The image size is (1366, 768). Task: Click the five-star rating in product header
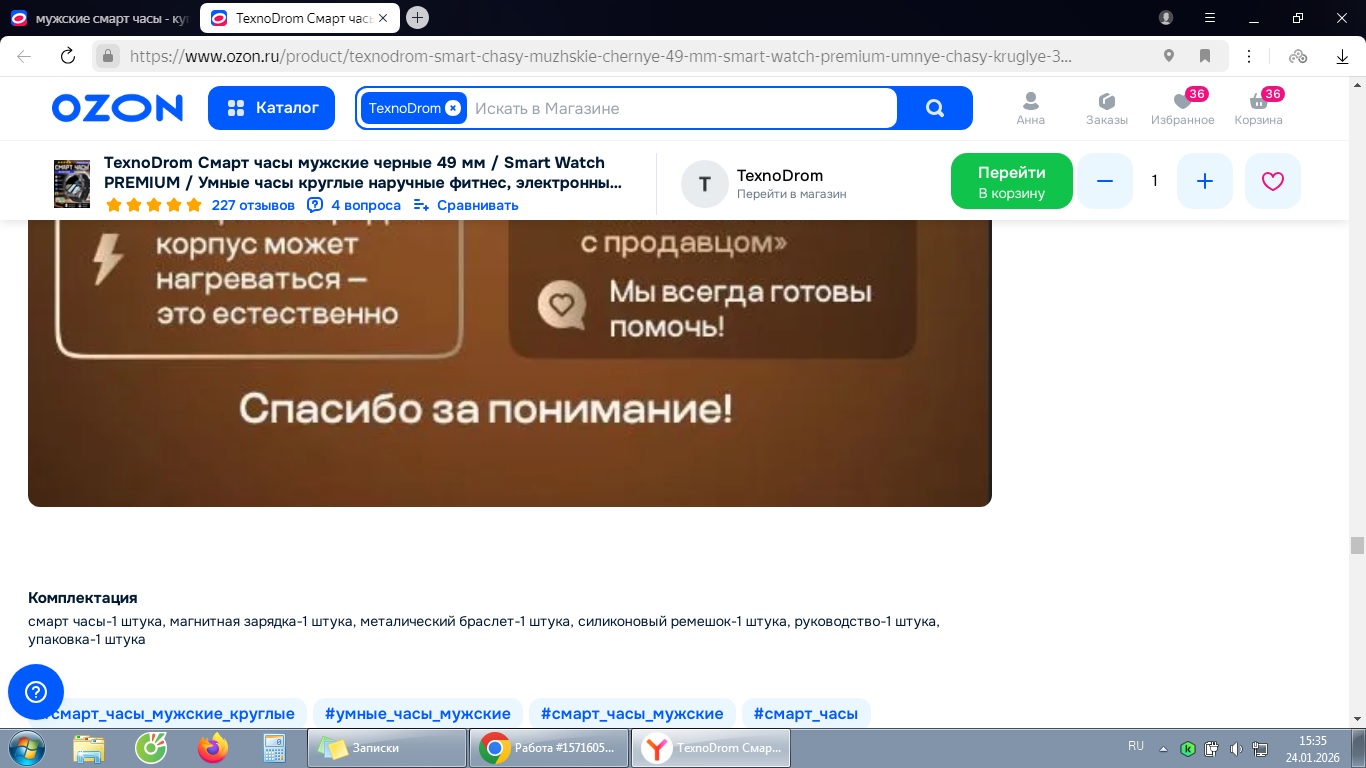pyautogui.click(x=153, y=205)
